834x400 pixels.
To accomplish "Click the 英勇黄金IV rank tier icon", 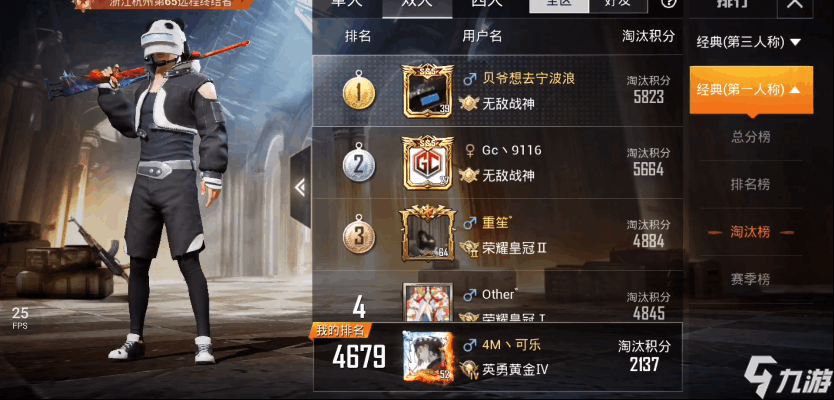I will [x=469, y=368].
